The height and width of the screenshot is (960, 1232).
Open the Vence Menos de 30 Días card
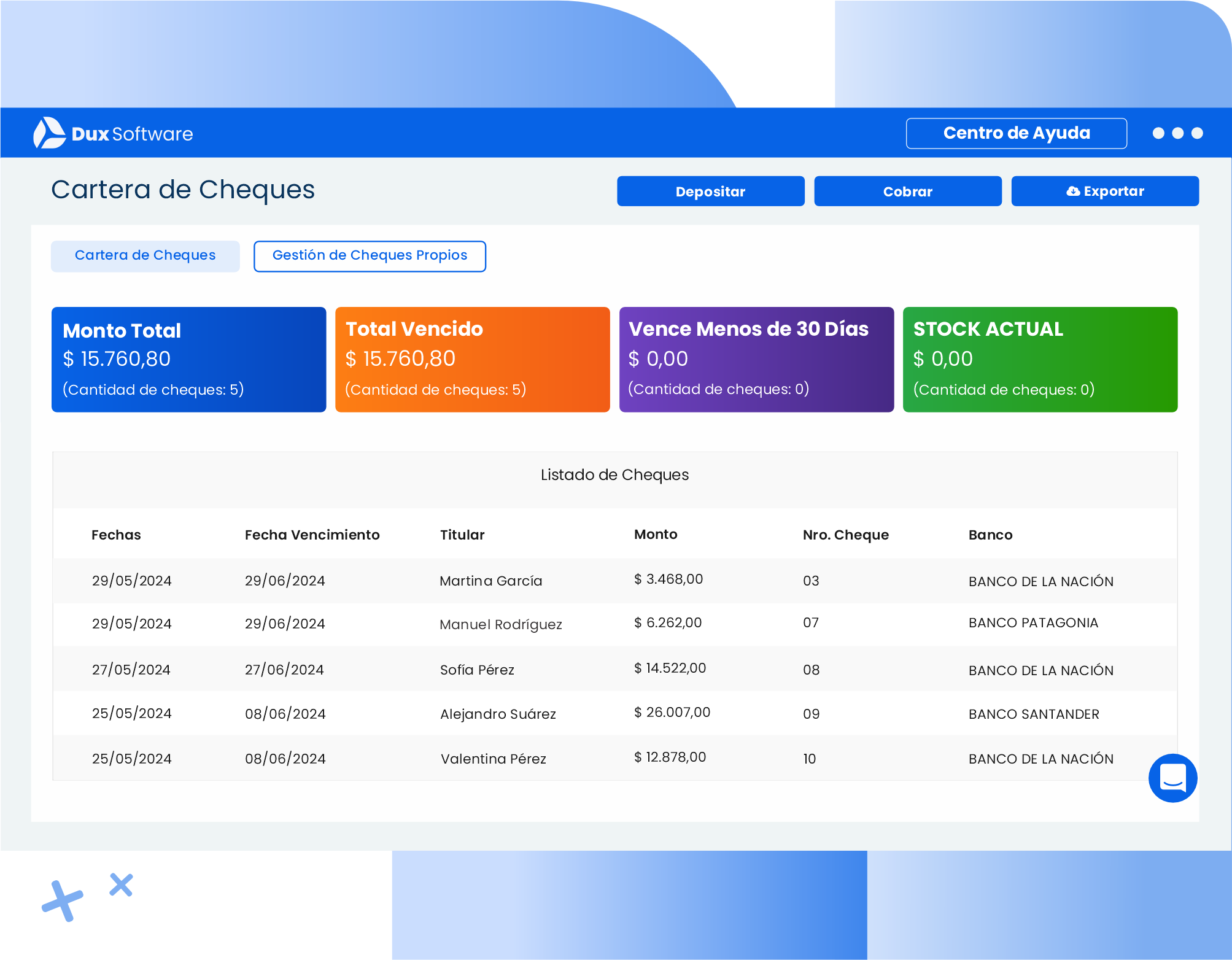[756, 359]
